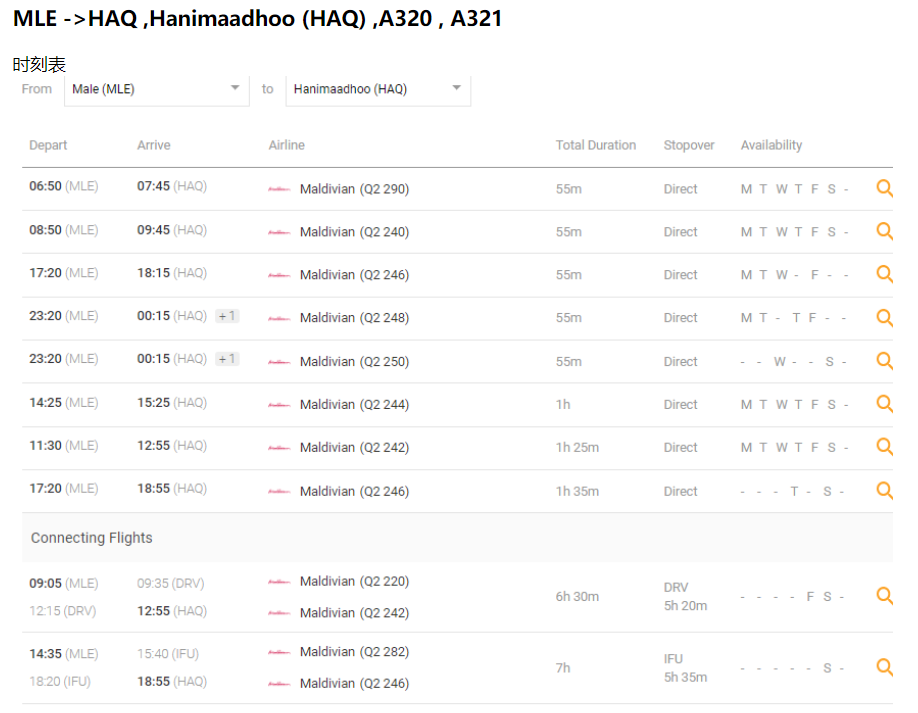Open details magnifier for Q2 248 flight
918x713 pixels.
click(x=884, y=317)
